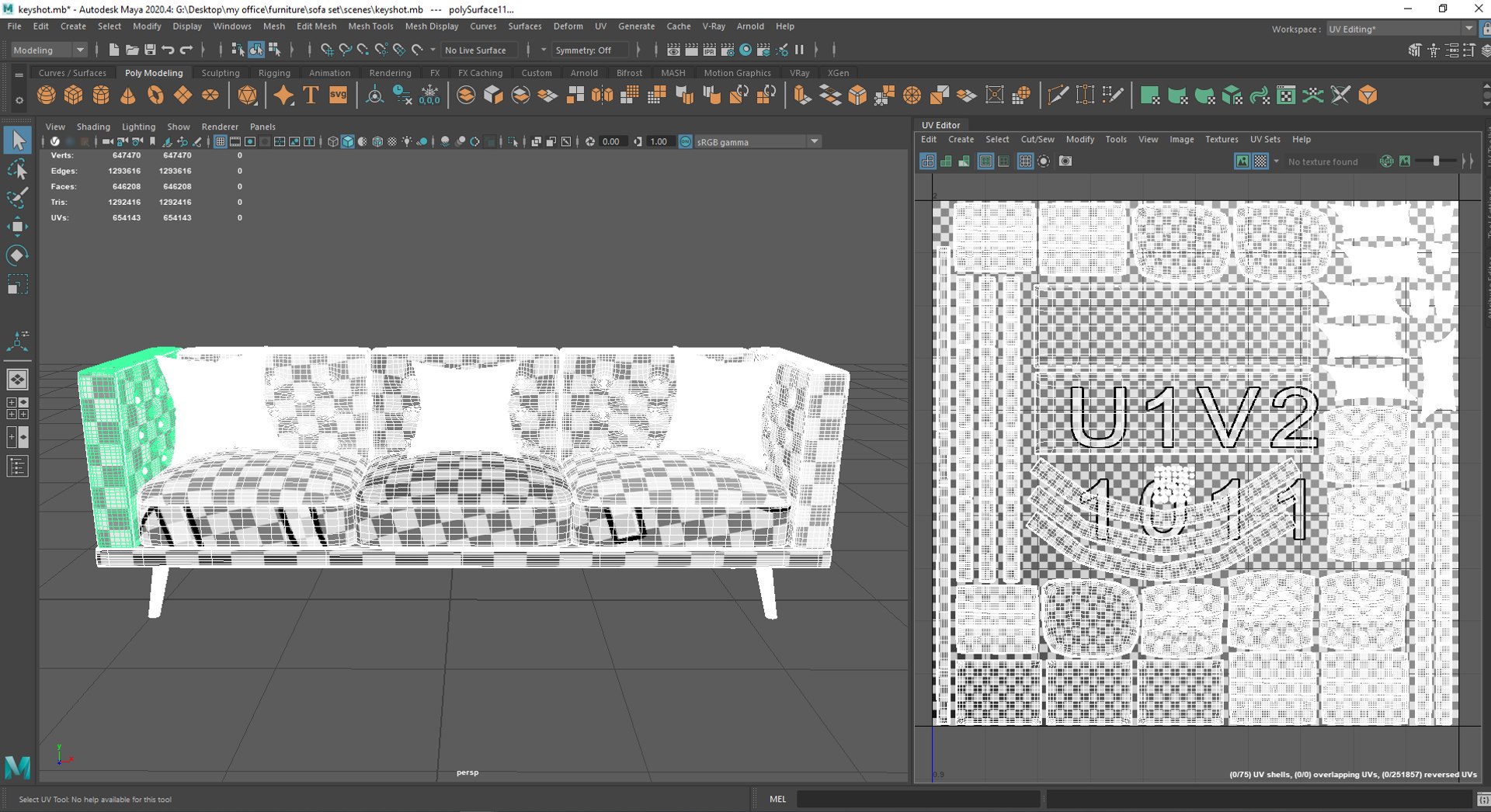Create a polygon cone from the shelf
1491x812 pixels.
[x=128, y=95]
